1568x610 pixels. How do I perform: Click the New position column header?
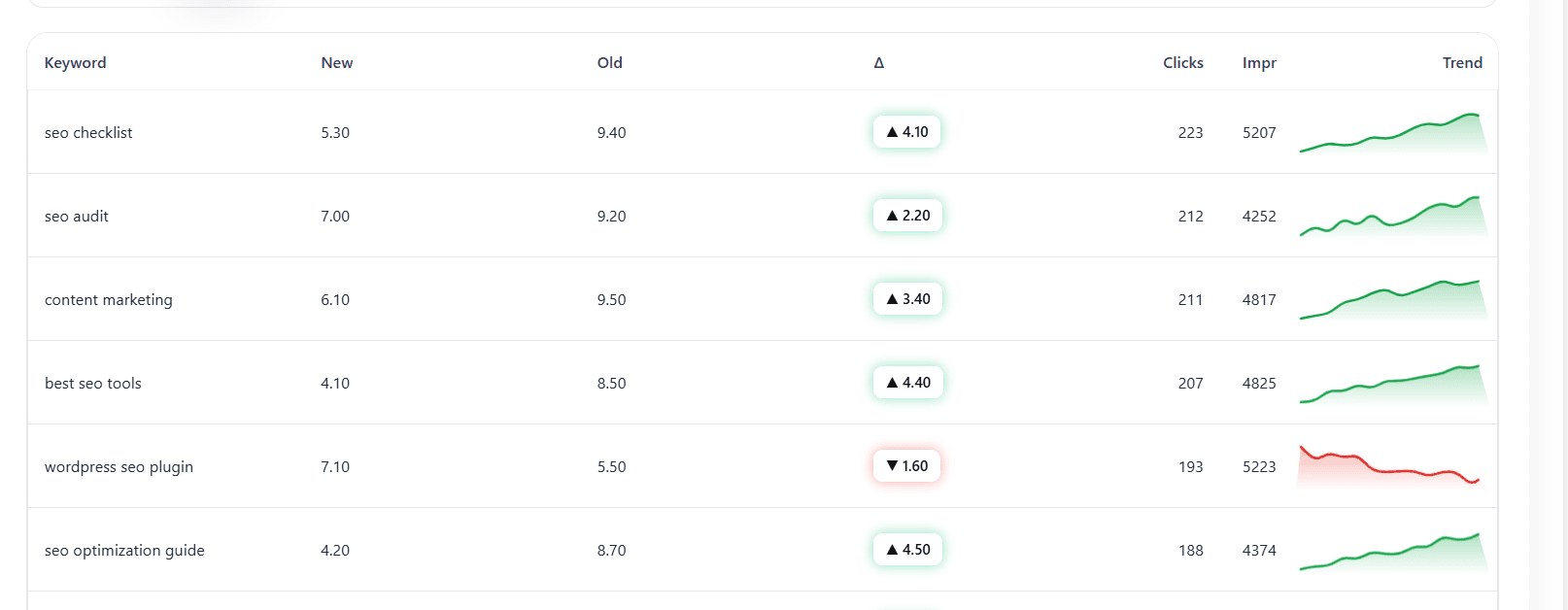coord(336,63)
